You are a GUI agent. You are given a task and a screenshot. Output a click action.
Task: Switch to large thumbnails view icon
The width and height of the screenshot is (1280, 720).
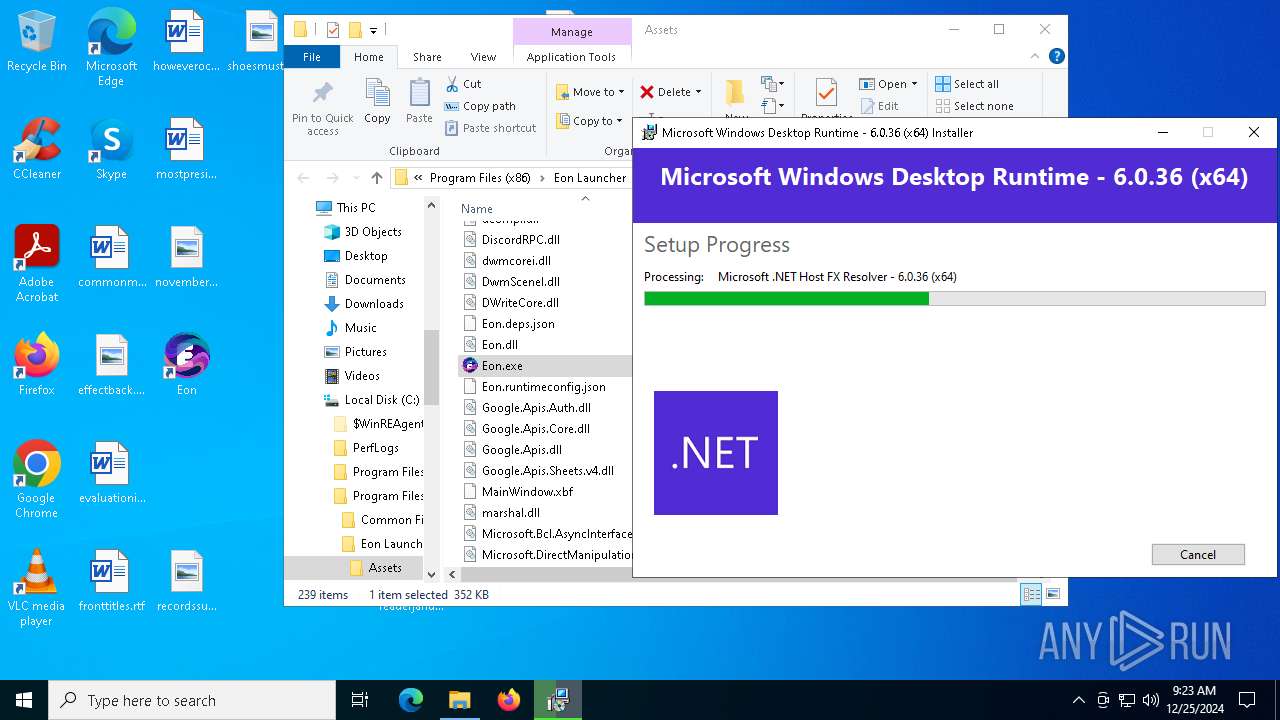[1052, 594]
